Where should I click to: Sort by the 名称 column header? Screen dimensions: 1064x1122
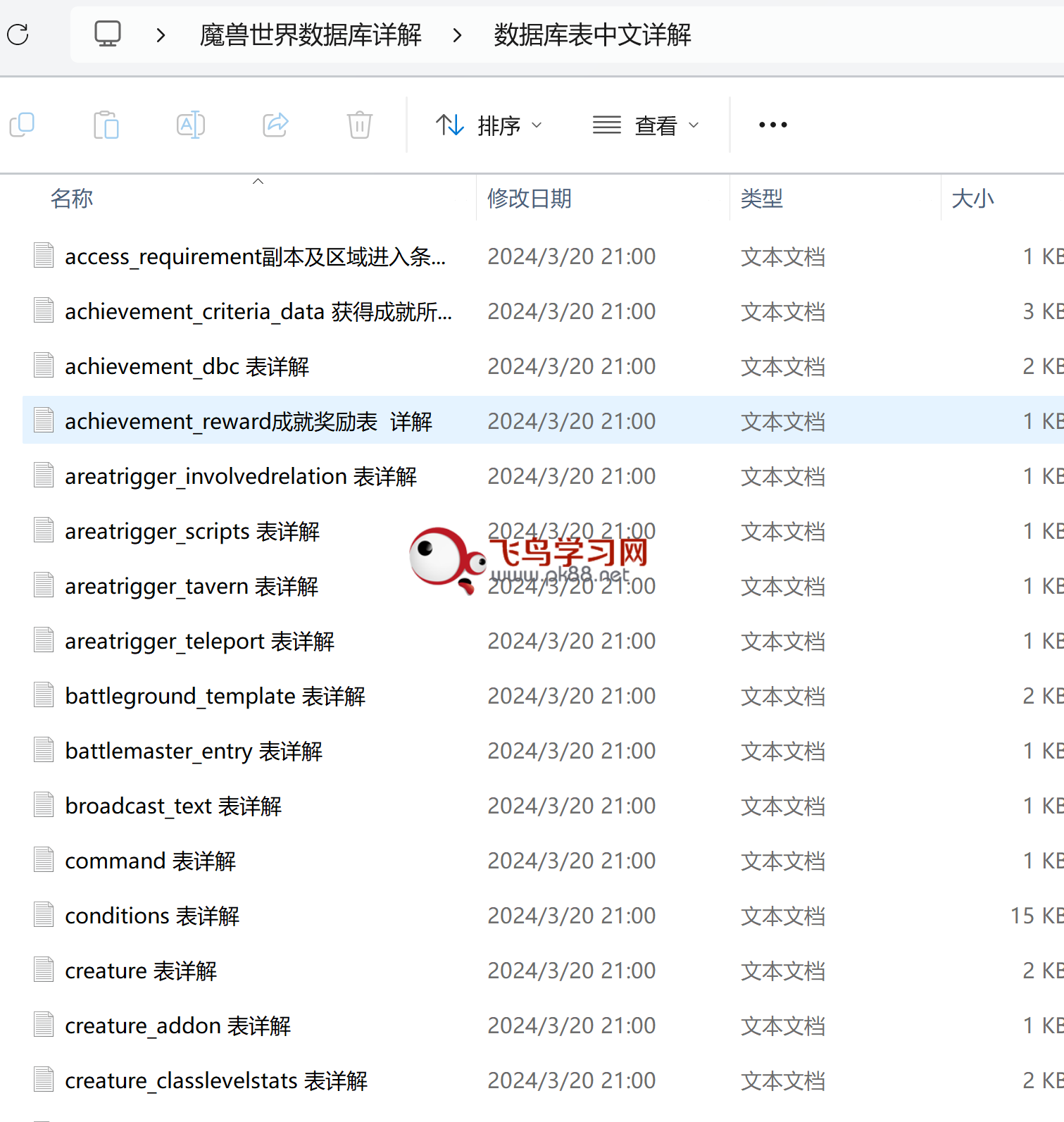pos(72,199)
